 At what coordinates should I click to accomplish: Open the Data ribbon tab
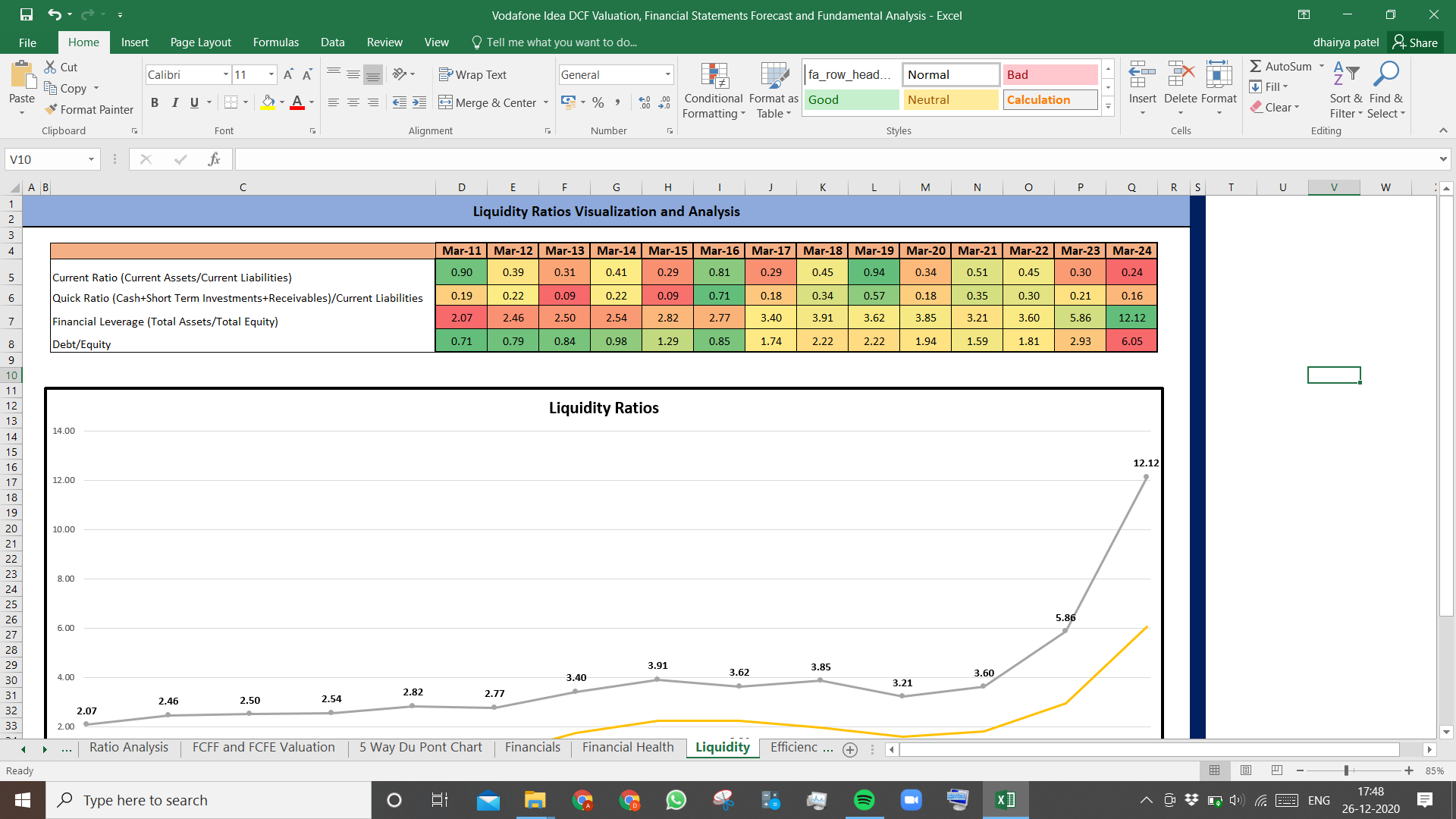pos(332,42)
